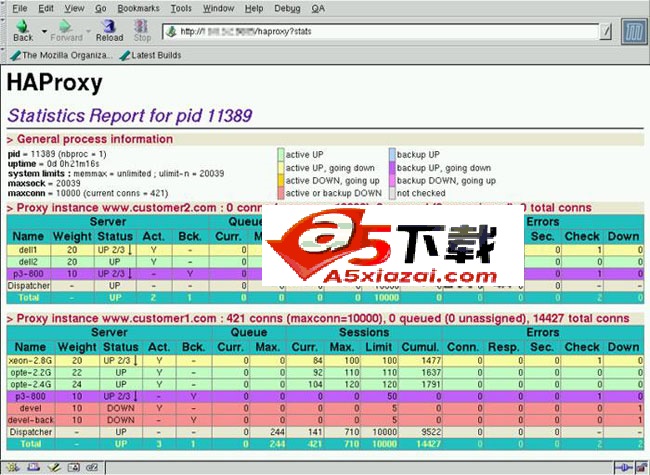Open Navigator from status bar component icon
The width and height of the screenshot is (650, 475).
coord(12,468)
